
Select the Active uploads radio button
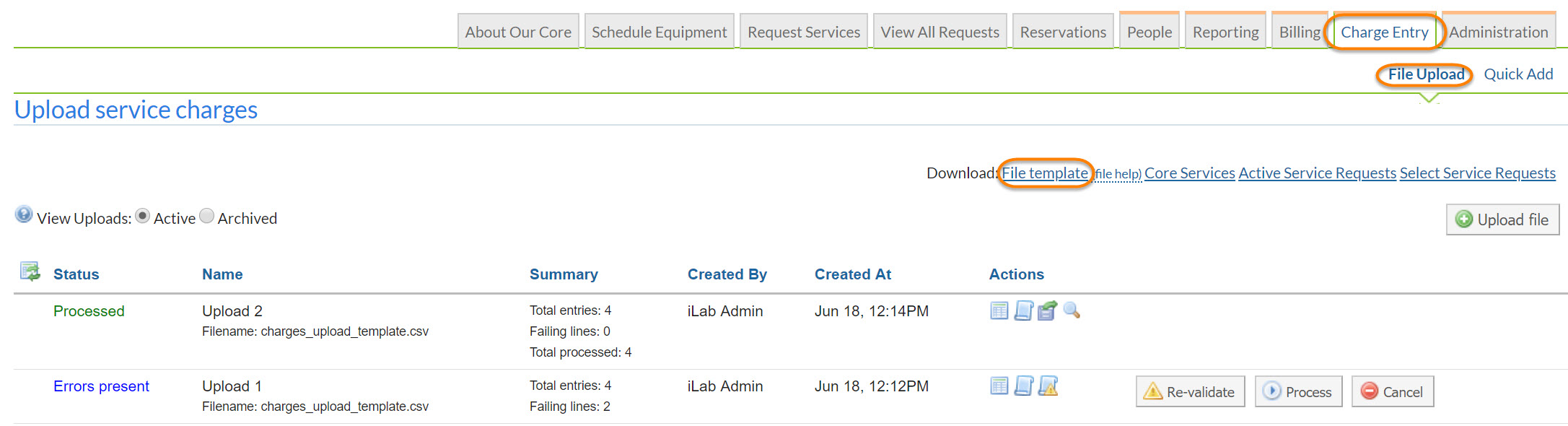tap(143, 217)
